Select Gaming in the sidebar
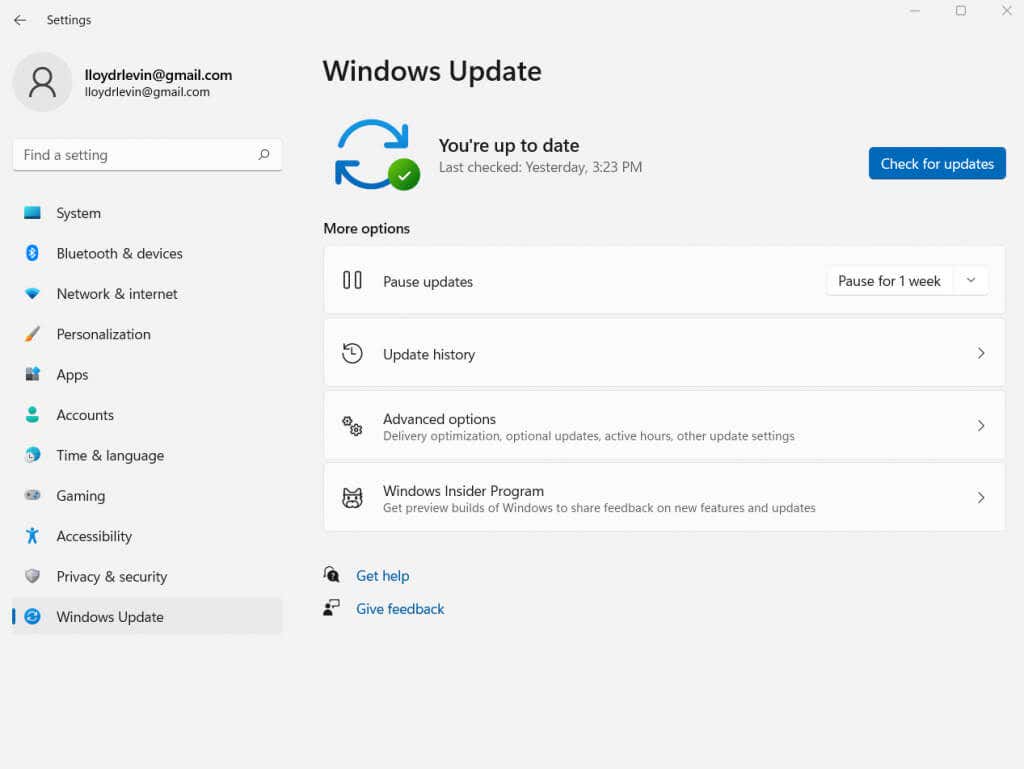The width and height of the screenshot is (1024, 769). point(147,496)
